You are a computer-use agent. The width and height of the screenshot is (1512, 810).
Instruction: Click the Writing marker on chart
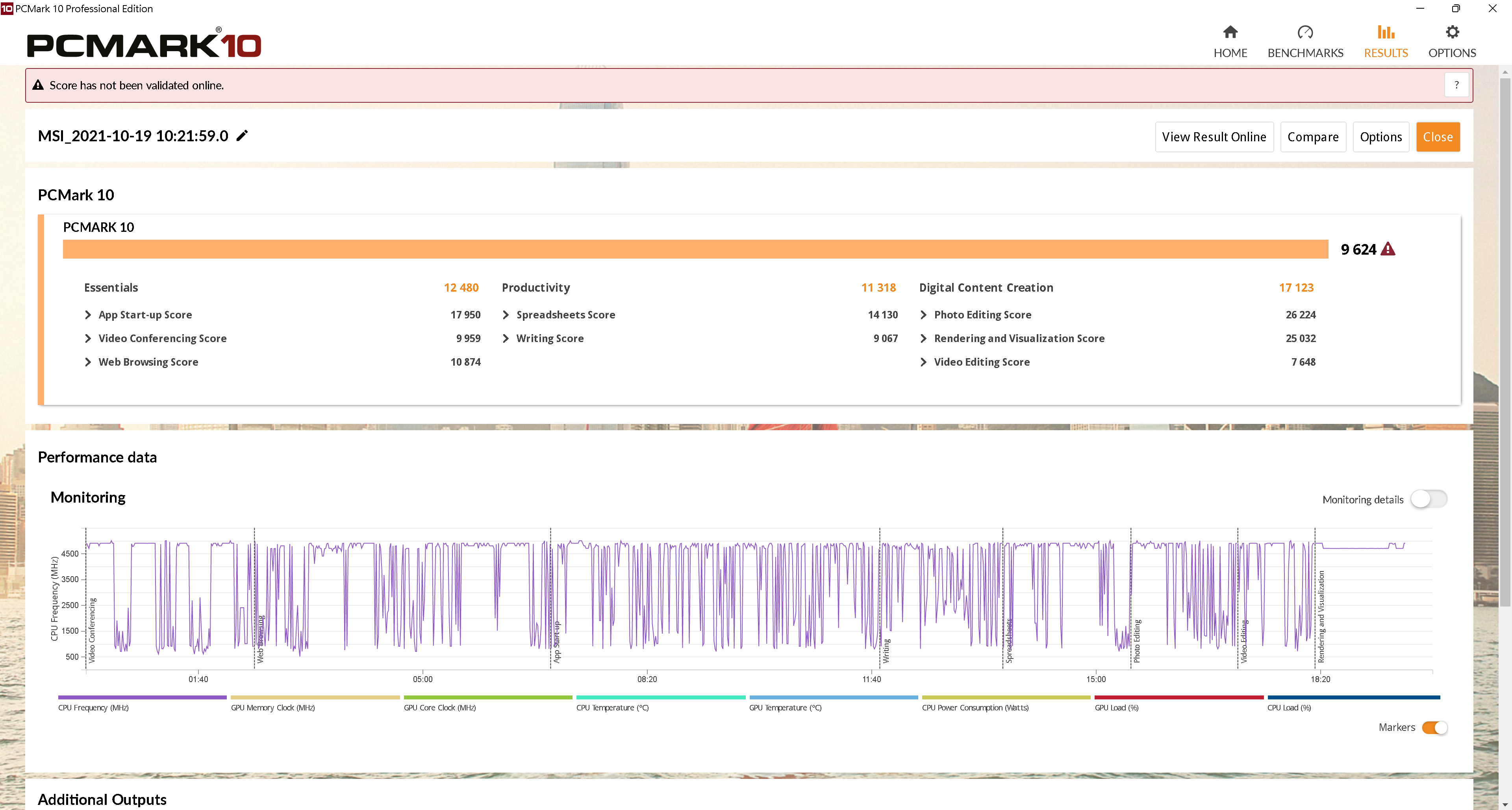pos(886,651)
